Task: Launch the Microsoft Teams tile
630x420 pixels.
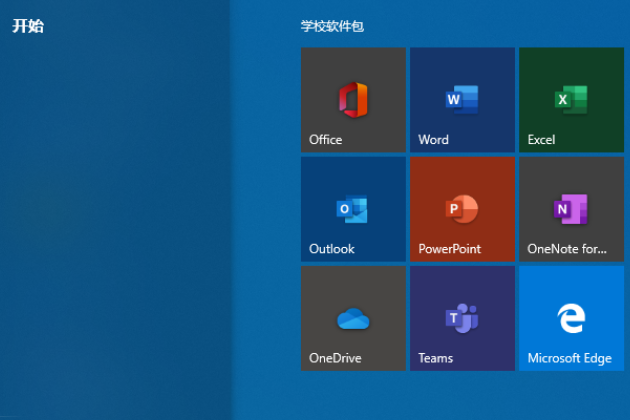Action: 462,318
